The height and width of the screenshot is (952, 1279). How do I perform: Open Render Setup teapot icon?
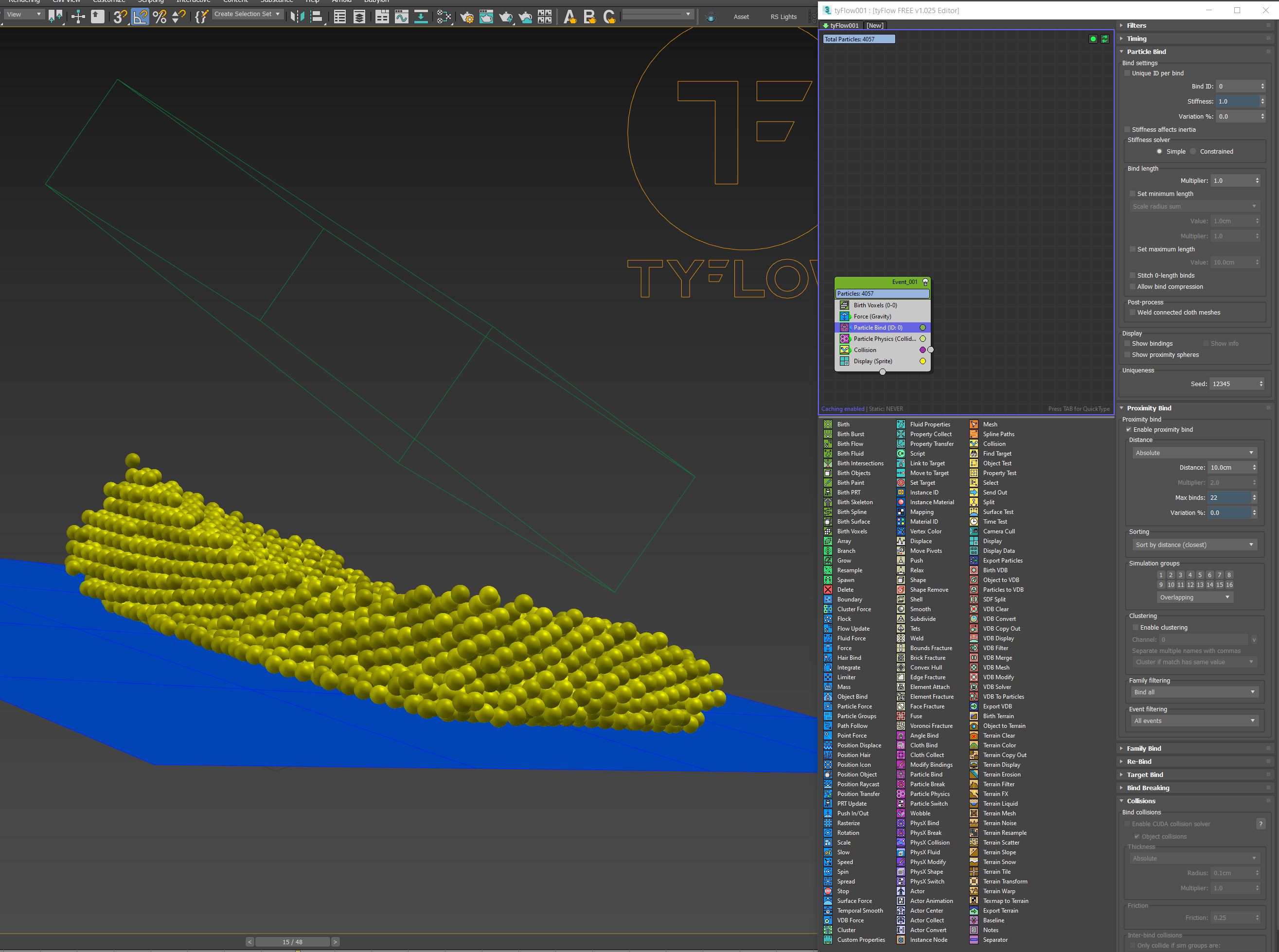[467, 17]
